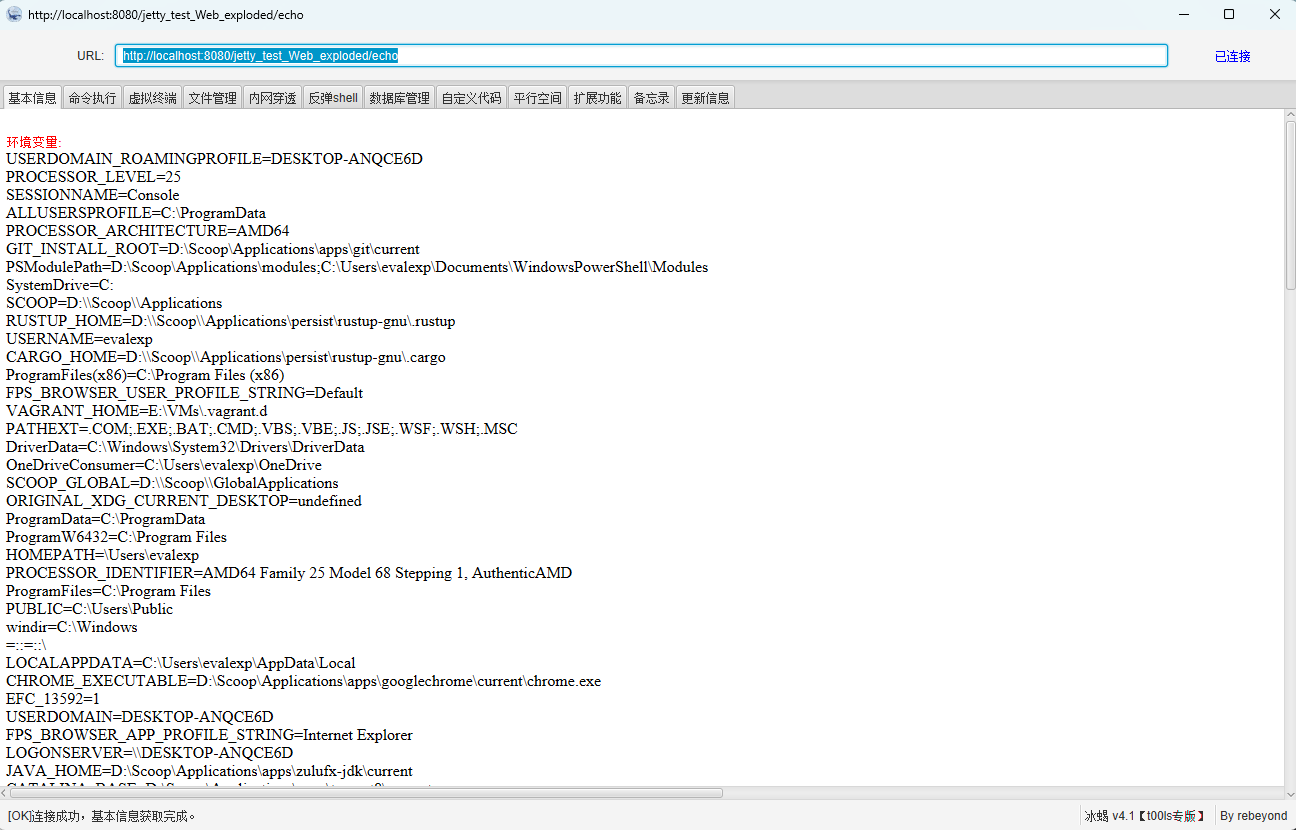Screen dimensions: 1296x830
Task: Close the application window
Action: click(x=1274, y=15)
